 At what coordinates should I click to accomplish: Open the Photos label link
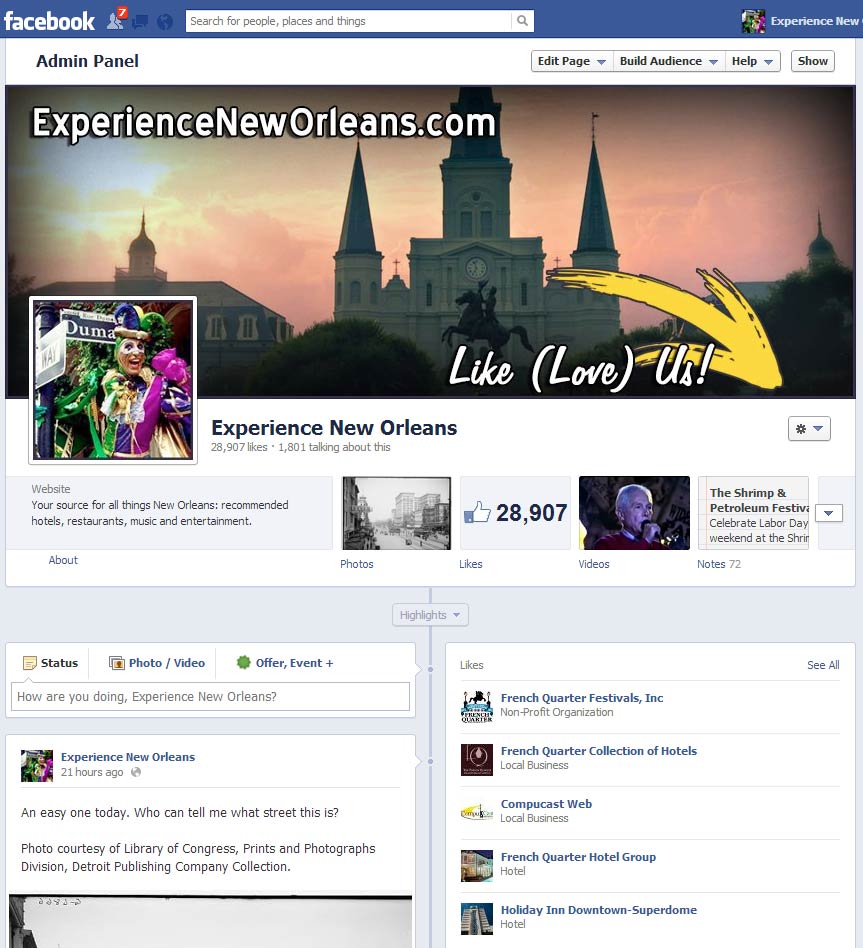click(x=356, y=564)
